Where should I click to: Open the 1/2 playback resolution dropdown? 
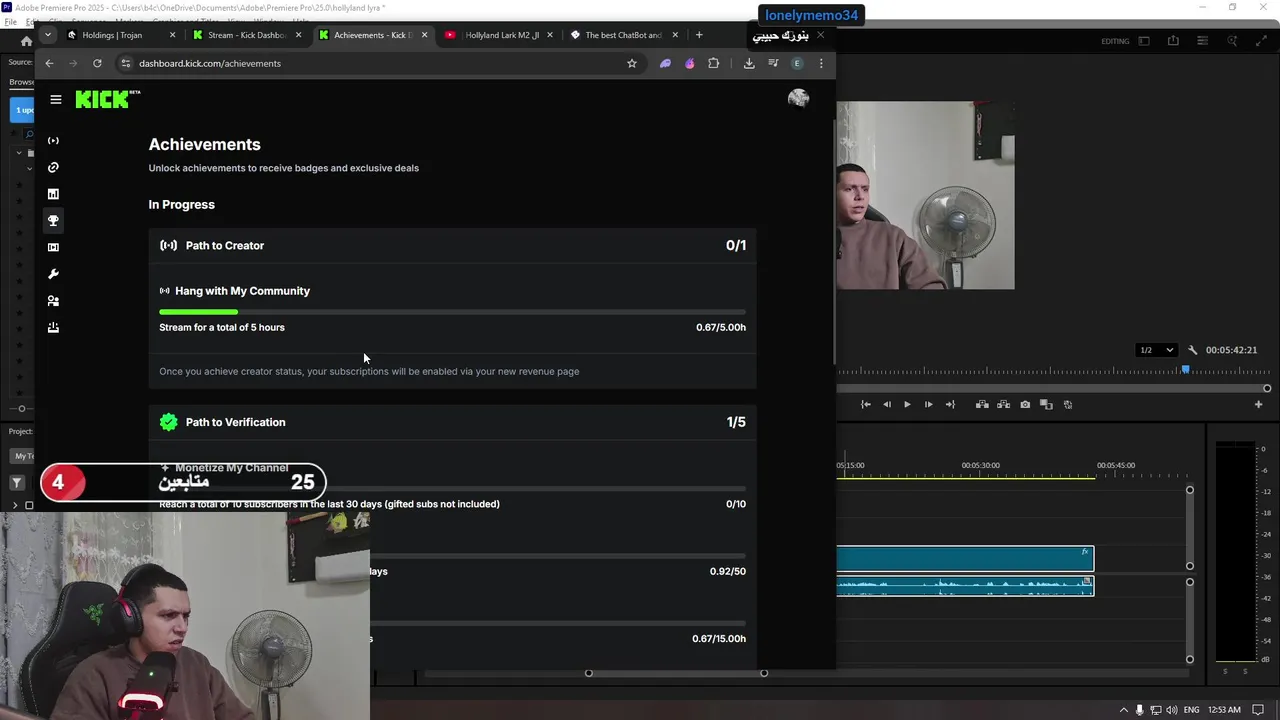point(1157,350)
